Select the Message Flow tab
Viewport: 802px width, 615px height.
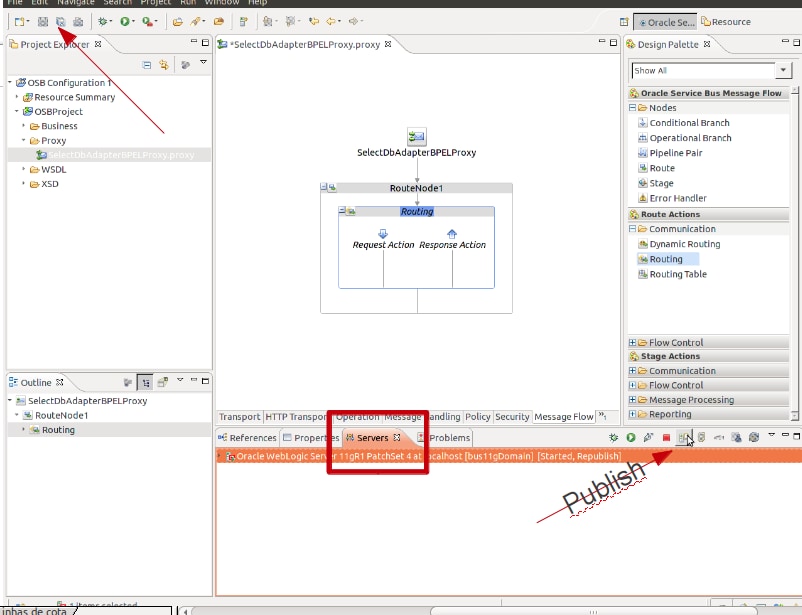pyautogui.click(x=564, y=417)
